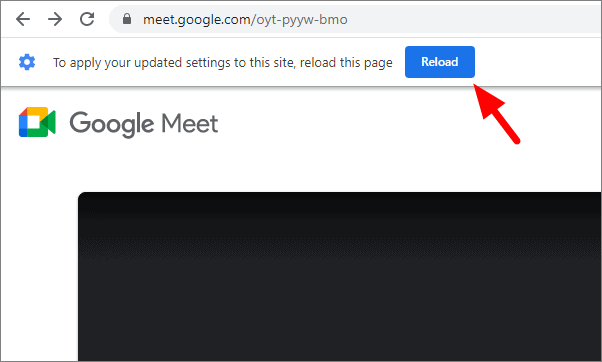Click the rounded corner of the camera preview
Viewport: 602px width, 362px height.
tap(83, 196)
